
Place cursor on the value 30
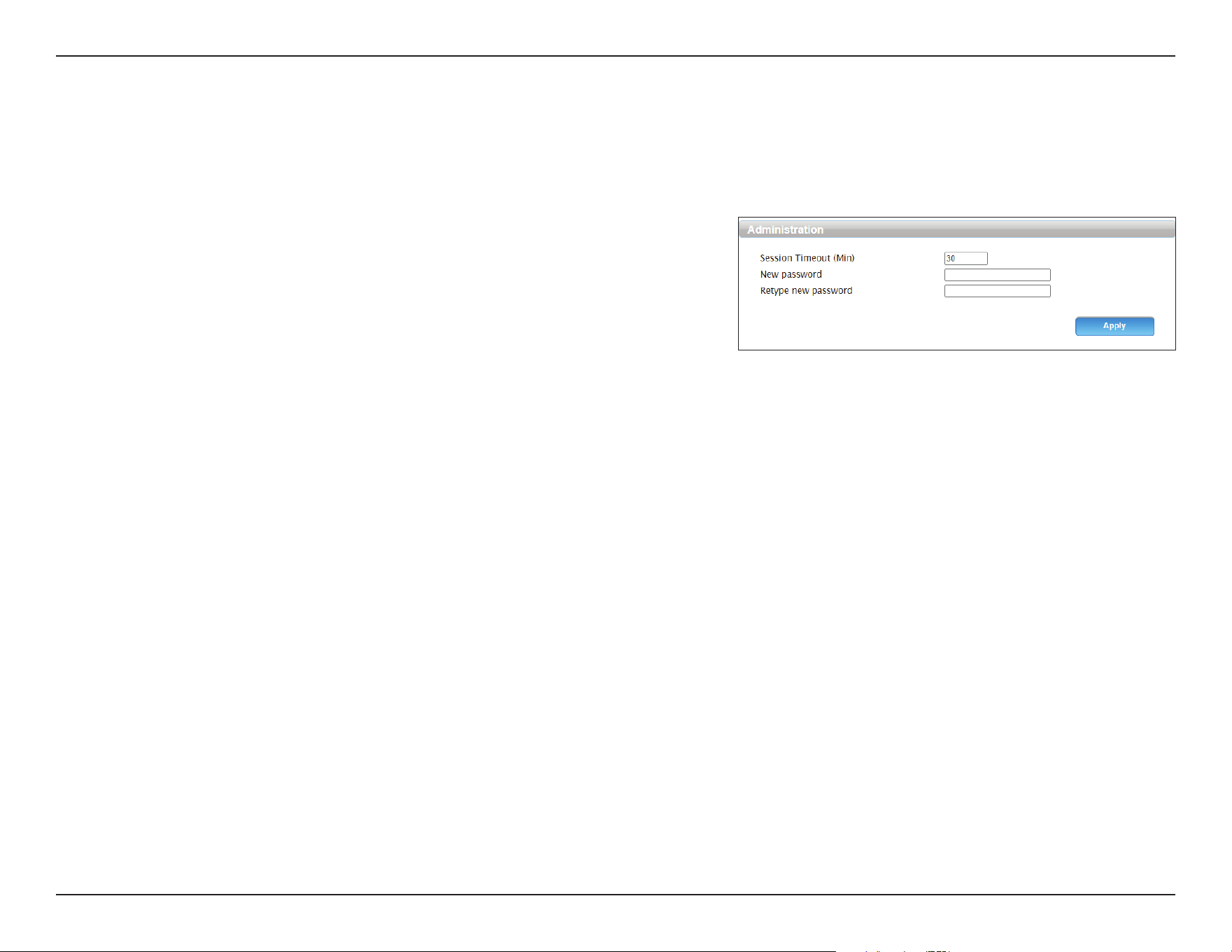pyautogui.click(x=951, y=259)
